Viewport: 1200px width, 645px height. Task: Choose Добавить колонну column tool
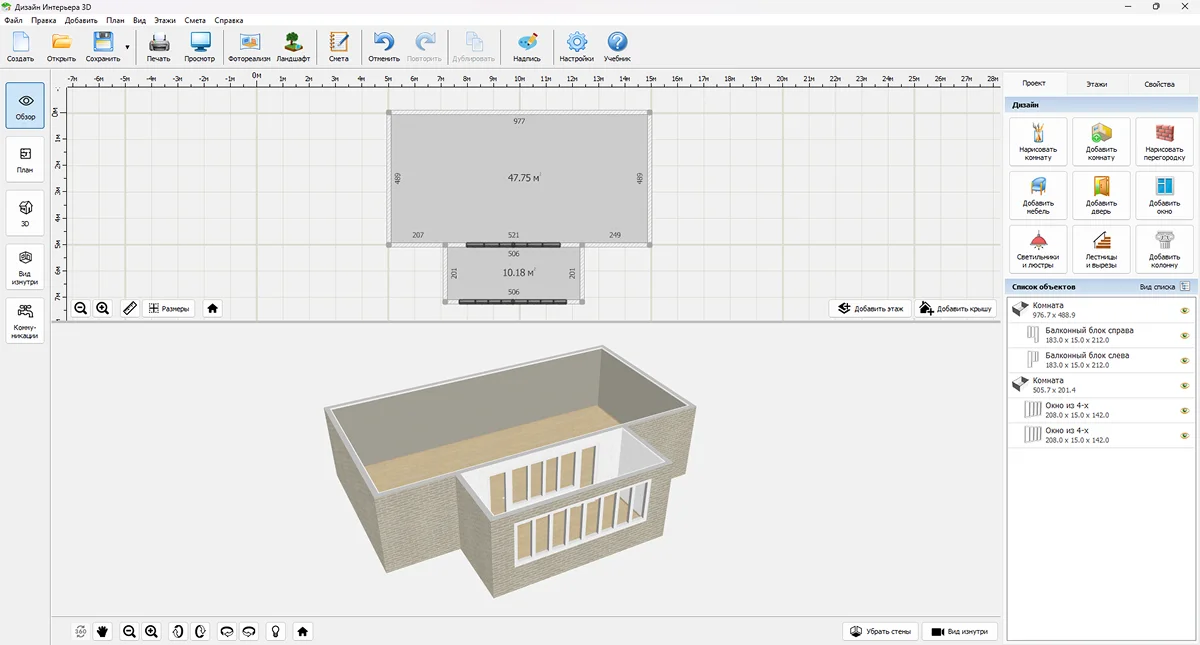coord(1164,249)
